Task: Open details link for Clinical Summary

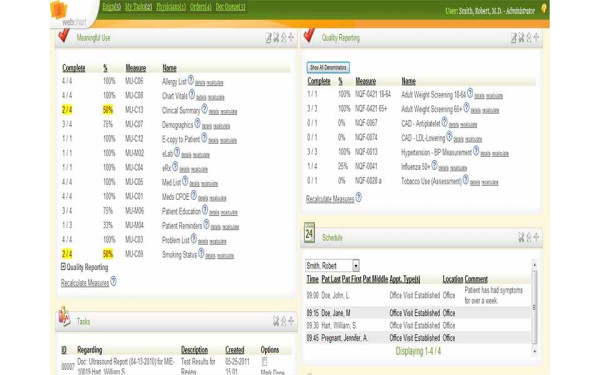Action: (214, 112)
